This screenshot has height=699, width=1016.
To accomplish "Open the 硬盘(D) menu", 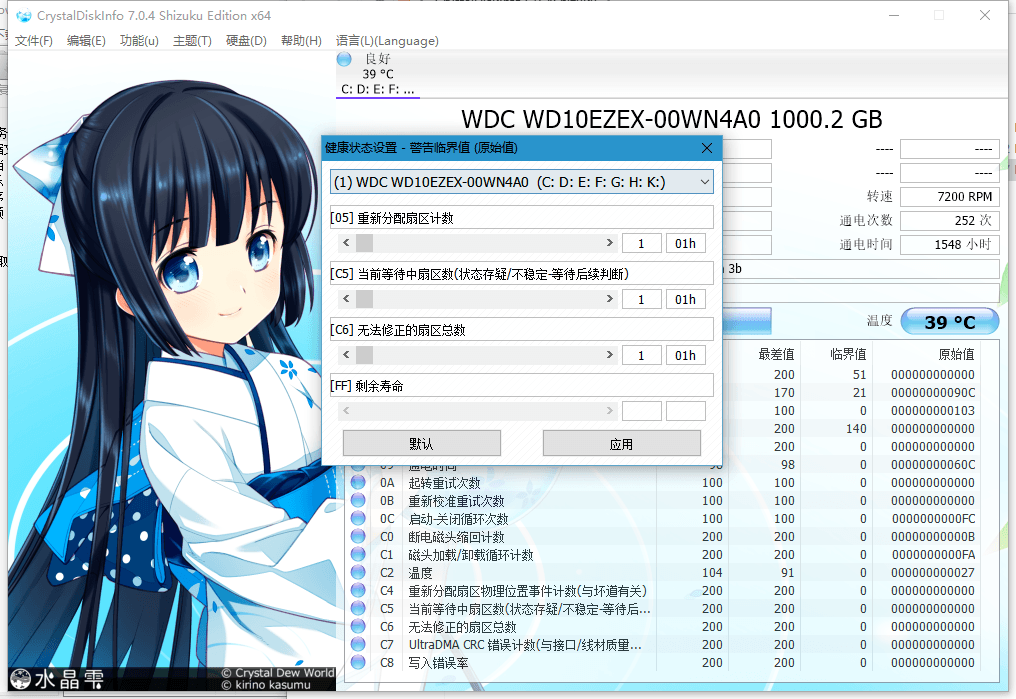I will [246, 41].
